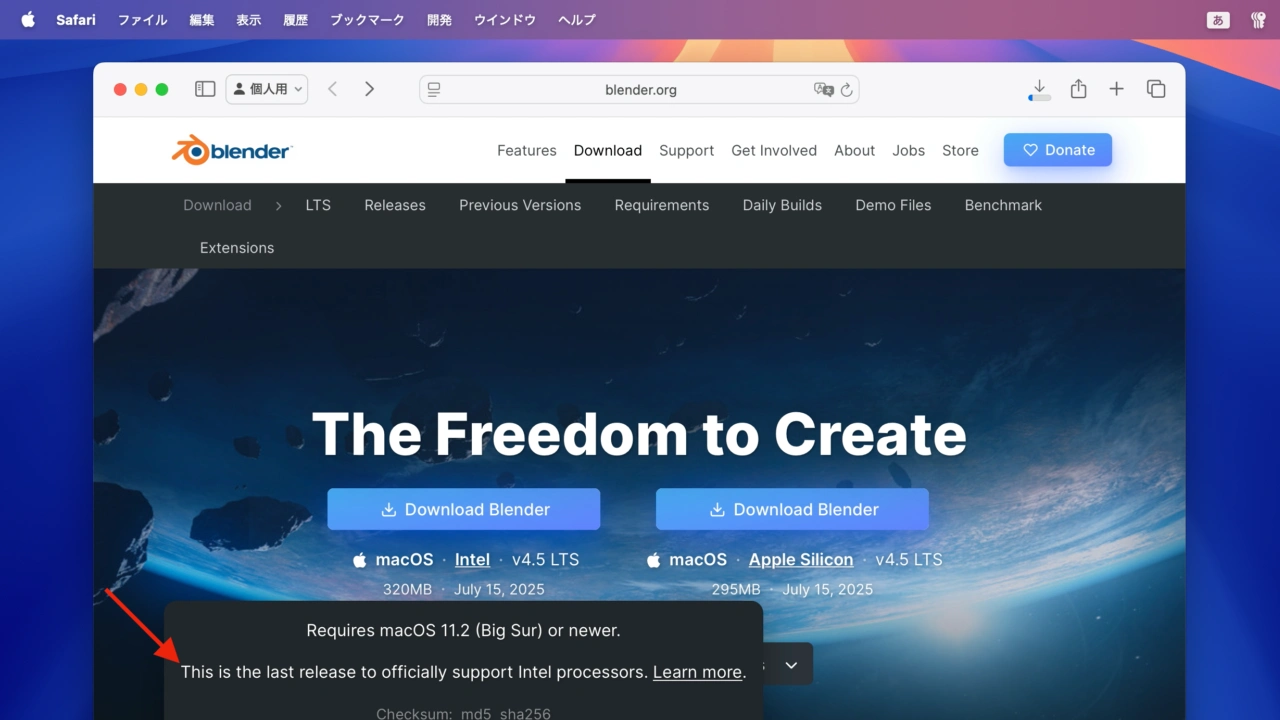Click the Donate button
Viewport: 1280px width, 720px height.
click(x=1058, y=150)
